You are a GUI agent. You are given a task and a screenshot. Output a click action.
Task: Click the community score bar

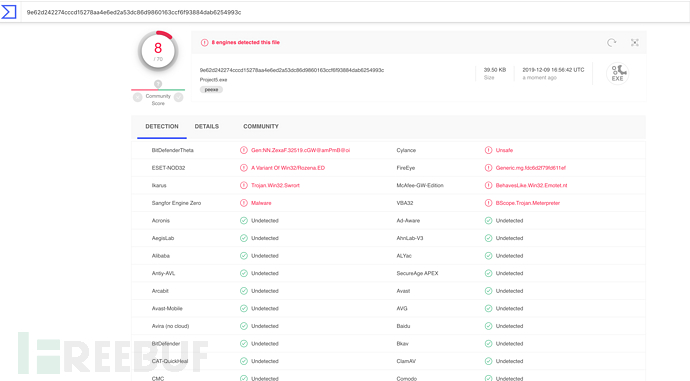coord(158,90)
